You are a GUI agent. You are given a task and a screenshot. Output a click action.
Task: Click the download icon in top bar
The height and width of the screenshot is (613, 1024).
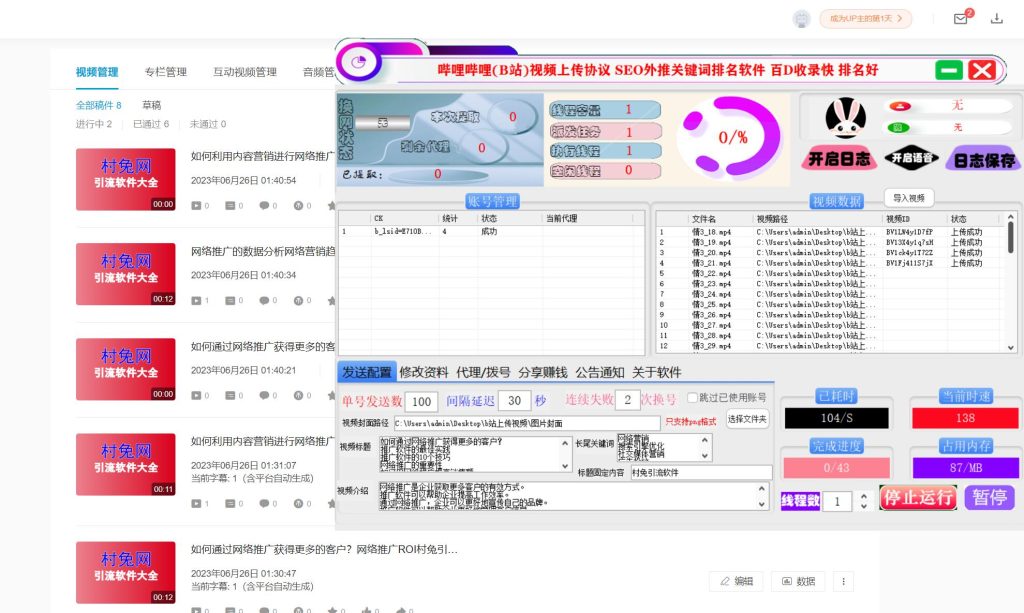(x=996, y=19)
